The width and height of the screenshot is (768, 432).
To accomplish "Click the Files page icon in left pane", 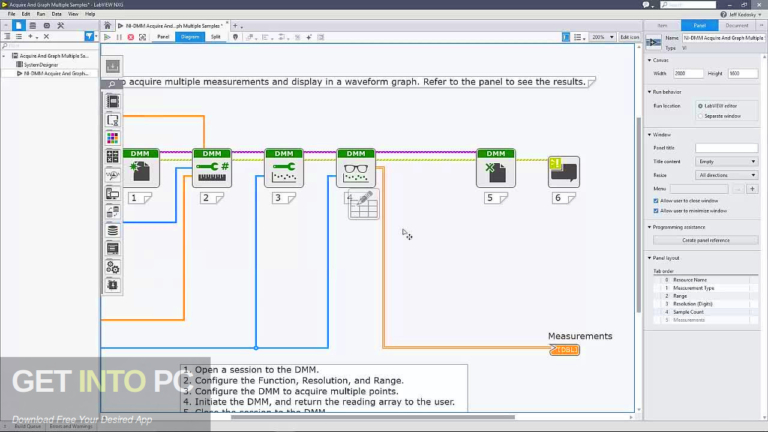I will point(19,25).
